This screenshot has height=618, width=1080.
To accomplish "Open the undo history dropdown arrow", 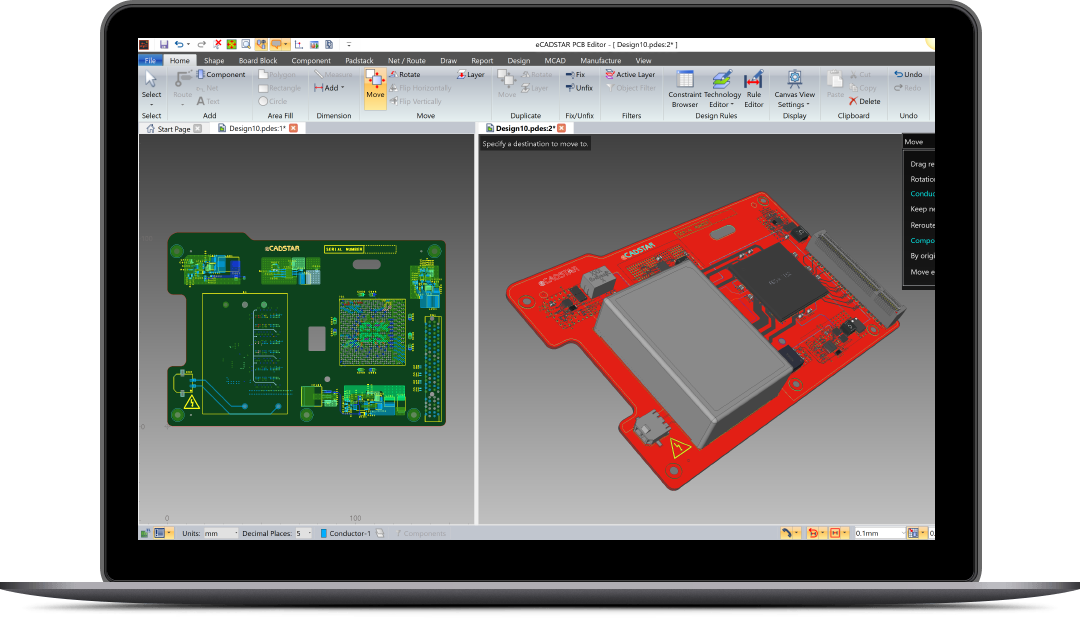I will click(188, 44).
